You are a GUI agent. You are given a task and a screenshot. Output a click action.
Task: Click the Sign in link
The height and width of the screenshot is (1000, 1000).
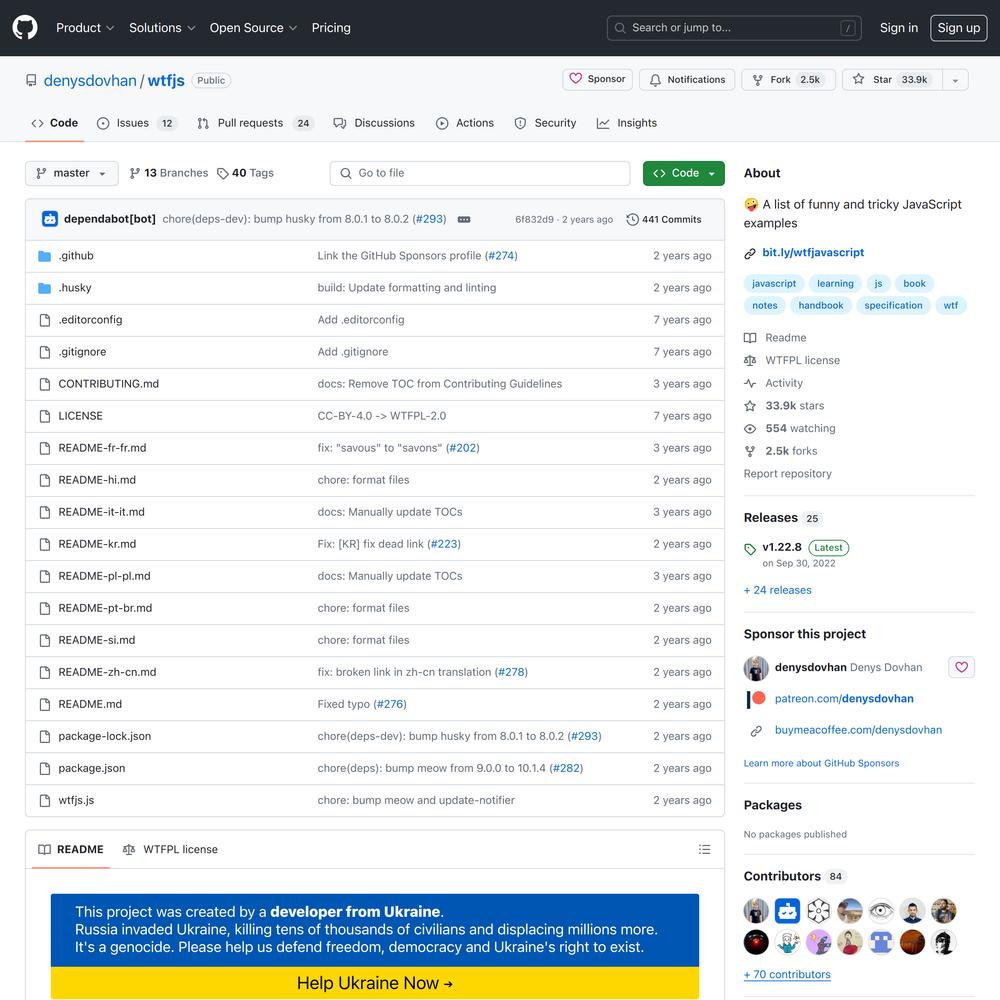point(899,28)
